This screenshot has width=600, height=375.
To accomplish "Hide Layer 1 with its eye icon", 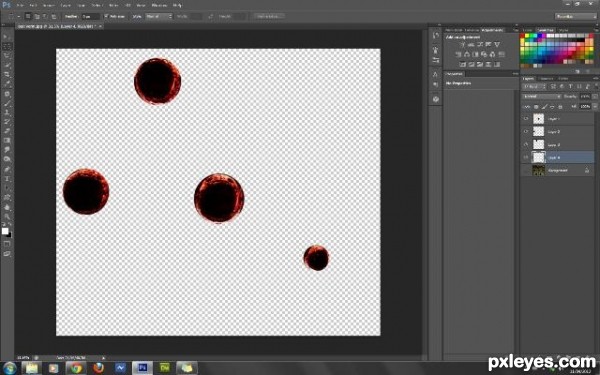I will (x=526, y=119).
